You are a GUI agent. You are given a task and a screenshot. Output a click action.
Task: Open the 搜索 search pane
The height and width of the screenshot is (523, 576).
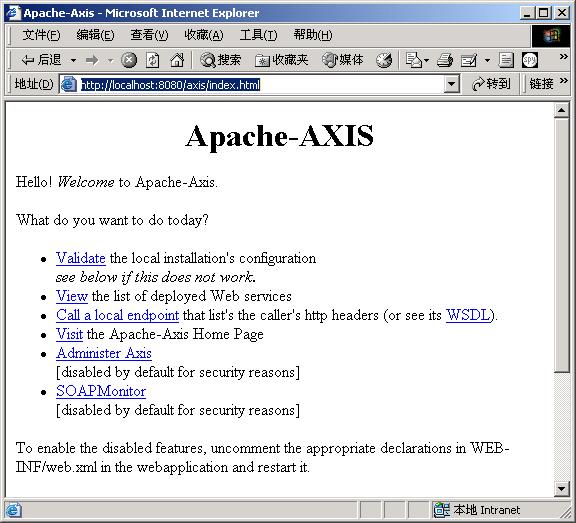tap(221, 60)
